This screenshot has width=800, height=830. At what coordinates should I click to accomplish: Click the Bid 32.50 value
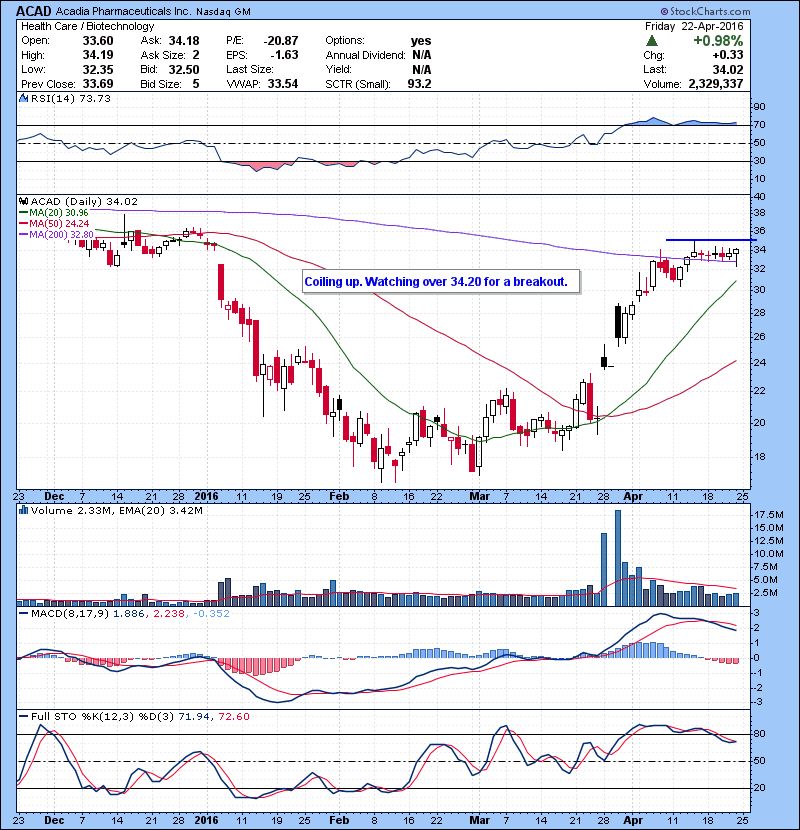pyautogui.click(x=184, y=69)
